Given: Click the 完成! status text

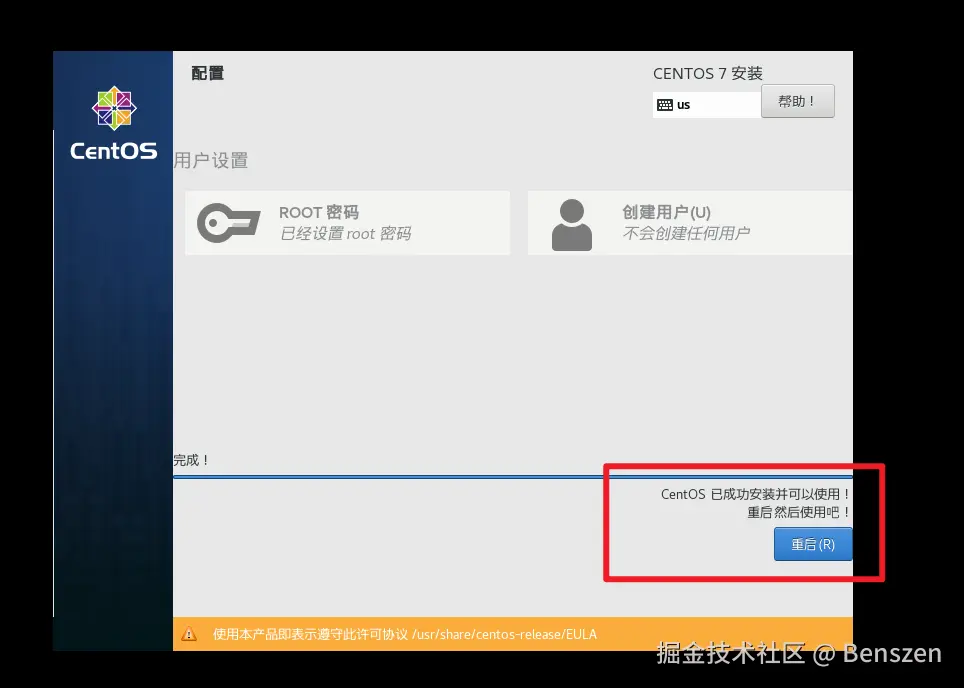Looking at the screenshot, I should (x=191, y=460).
